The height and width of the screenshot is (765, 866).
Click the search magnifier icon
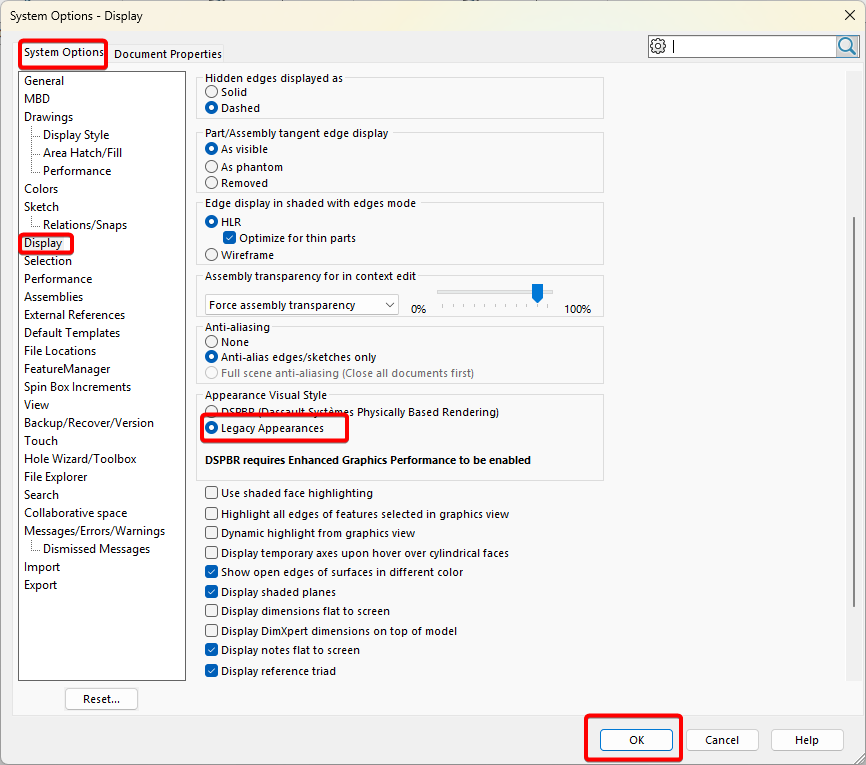(x=847, y=46)
